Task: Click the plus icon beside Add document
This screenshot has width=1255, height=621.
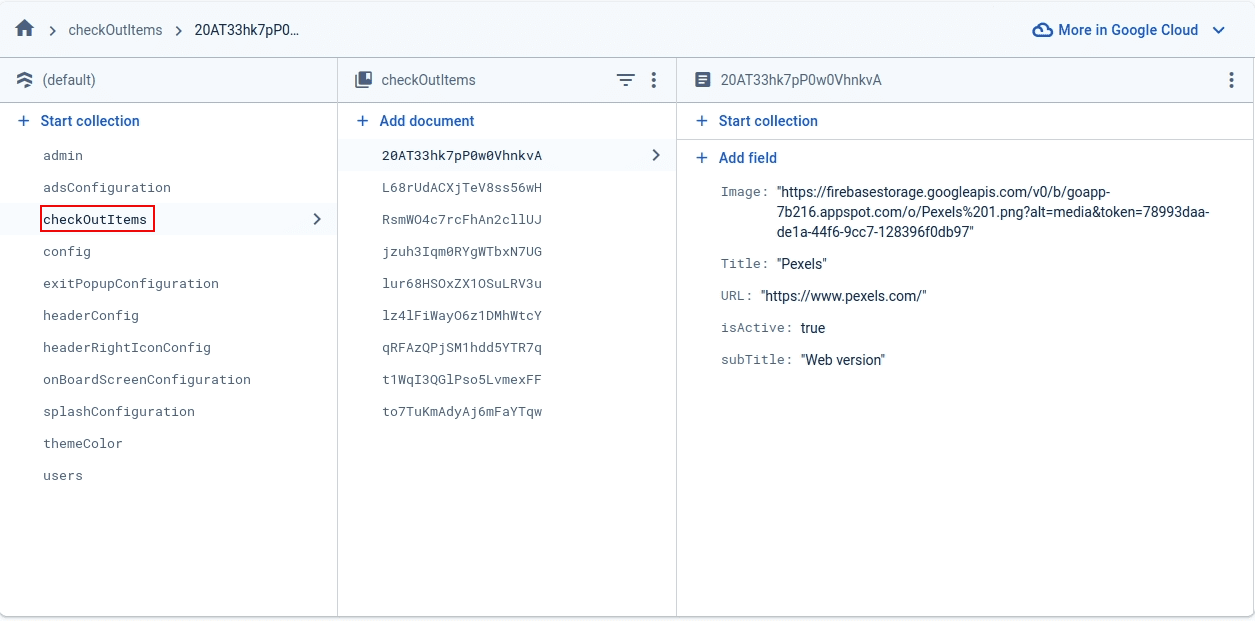Action: point(363,121)
